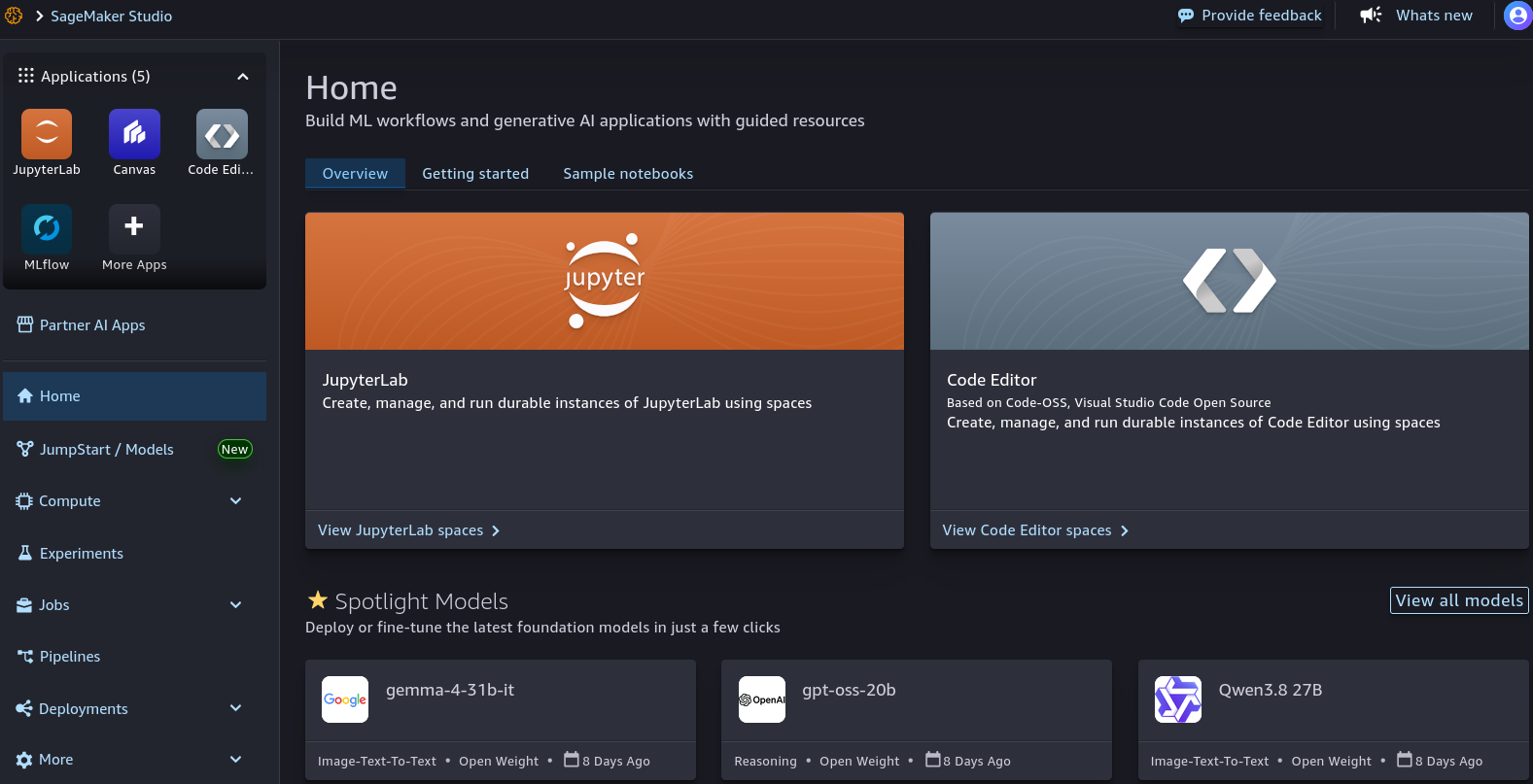Expand the Compute section chevron
The width and height of the screenshot is (1533, 784).
click(235, 501)
